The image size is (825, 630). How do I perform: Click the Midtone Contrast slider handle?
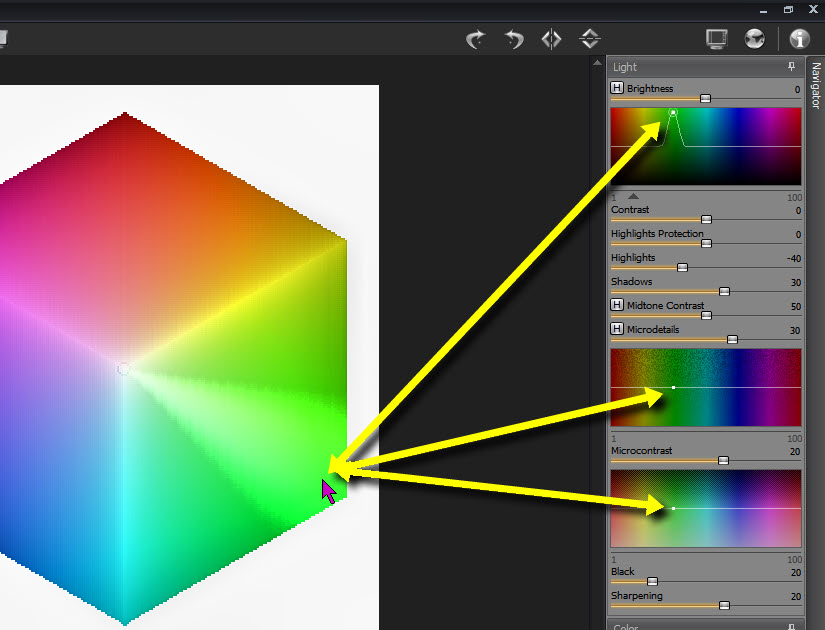click(707, 315)
